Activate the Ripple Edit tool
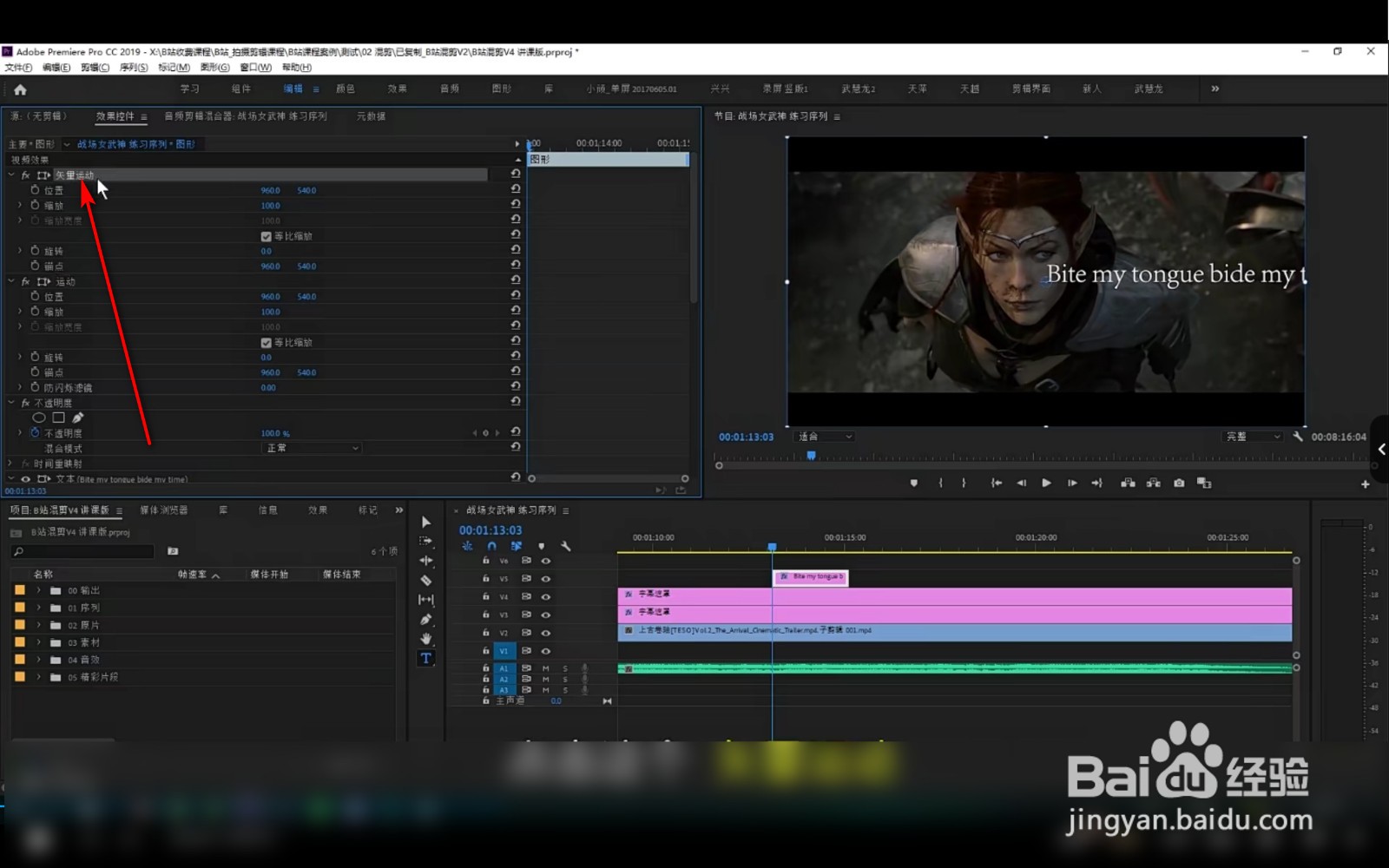The width and height of the screenshot is (1389, 868). (x=425, y=561)
